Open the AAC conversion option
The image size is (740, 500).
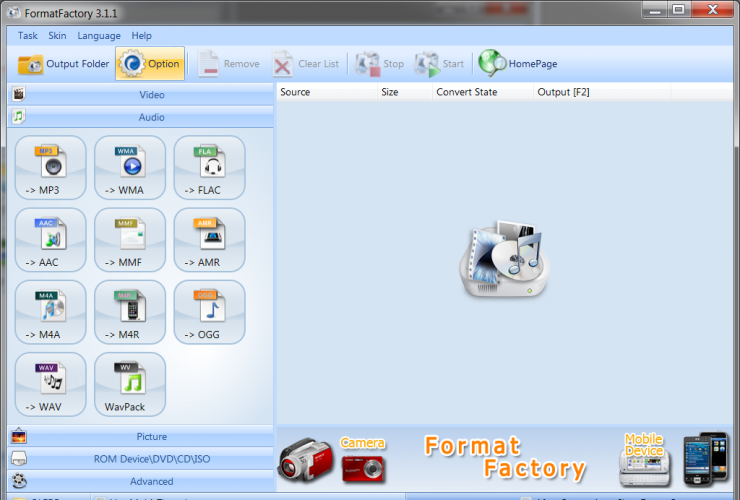[50, 240]
